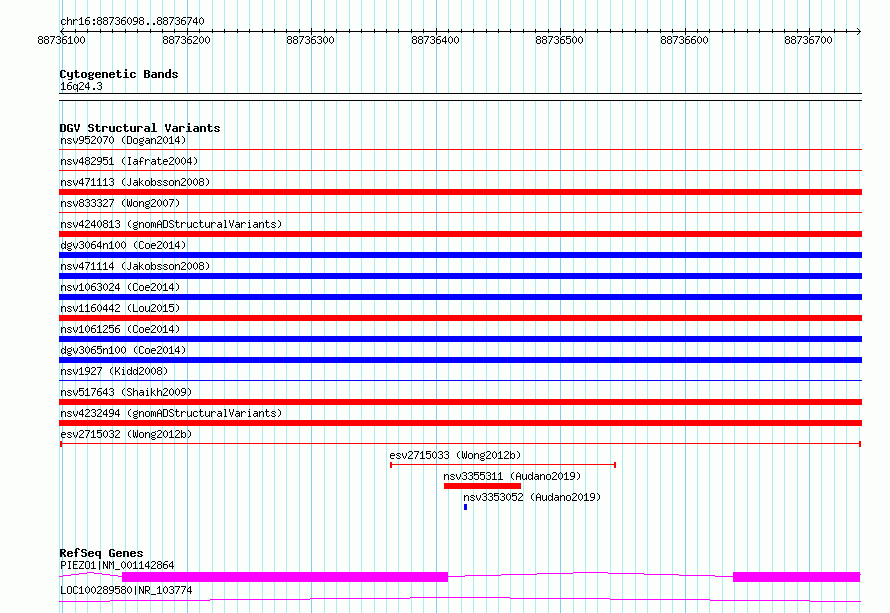Click ruler position 88736200
Image resolution: width=890 pixels, height=613 pixels.
186,40
